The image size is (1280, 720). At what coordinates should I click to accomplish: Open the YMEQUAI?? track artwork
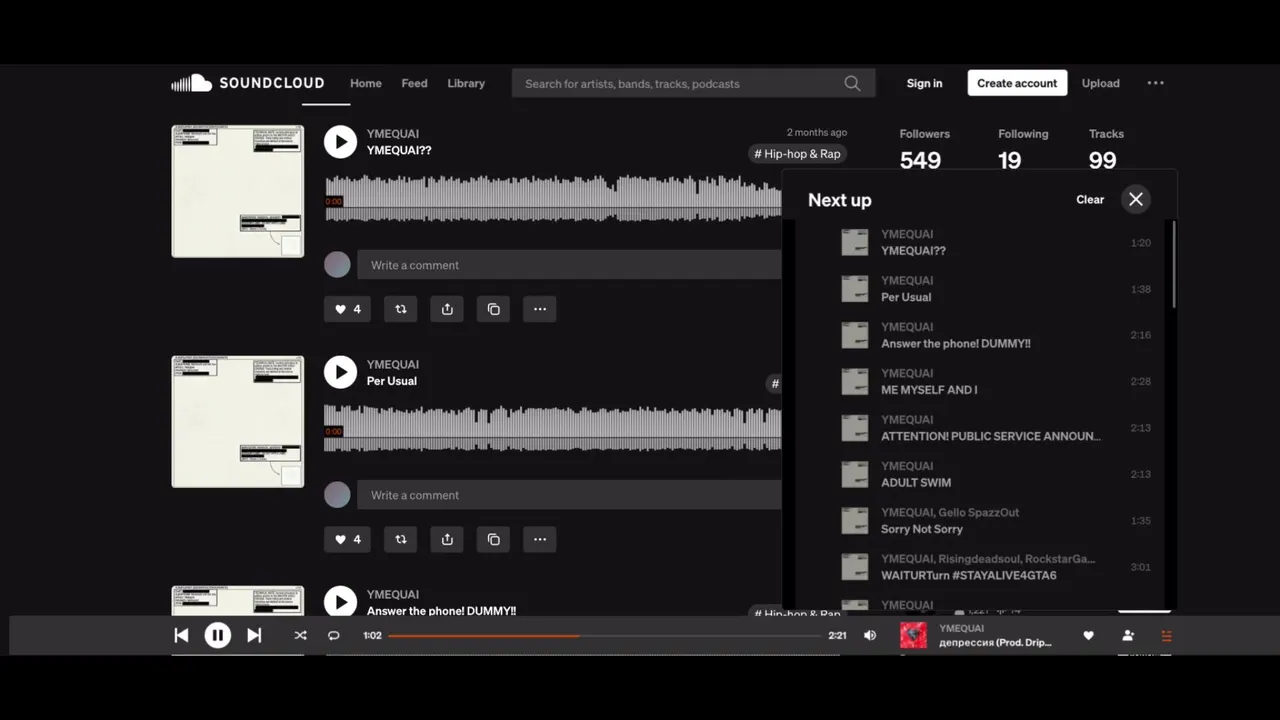pos(238,191)
